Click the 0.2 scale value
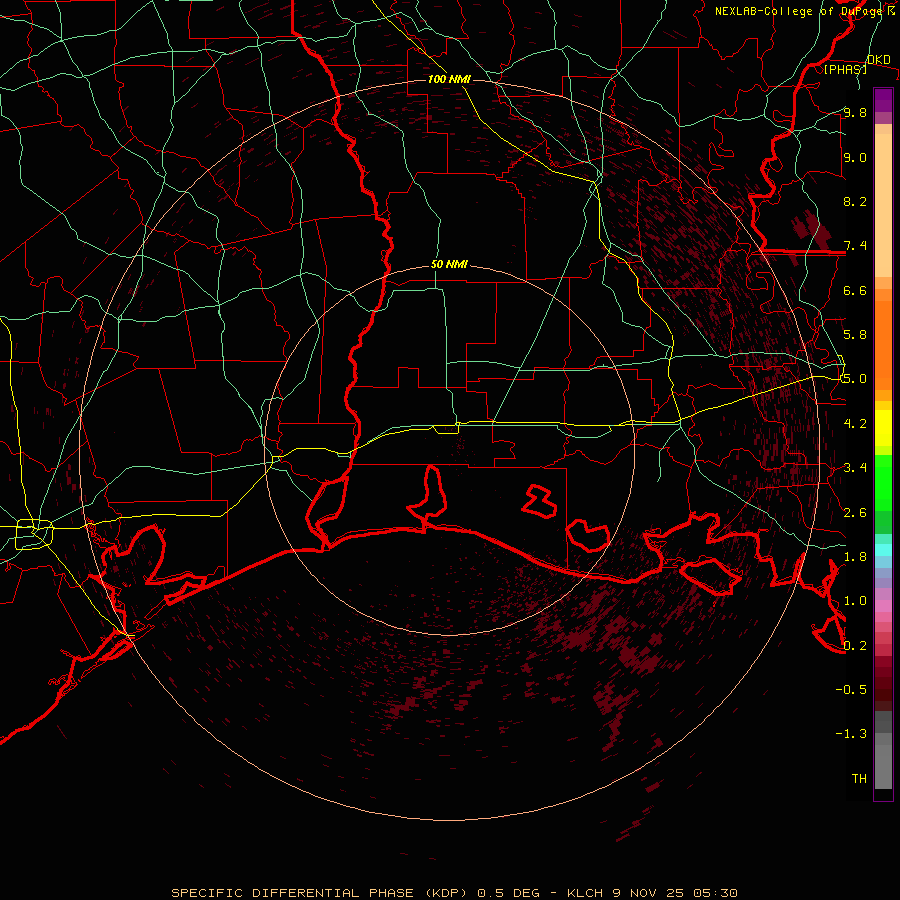Image resolution: width=900 pixels, height=900 pixels. click(x=855, y=646)
